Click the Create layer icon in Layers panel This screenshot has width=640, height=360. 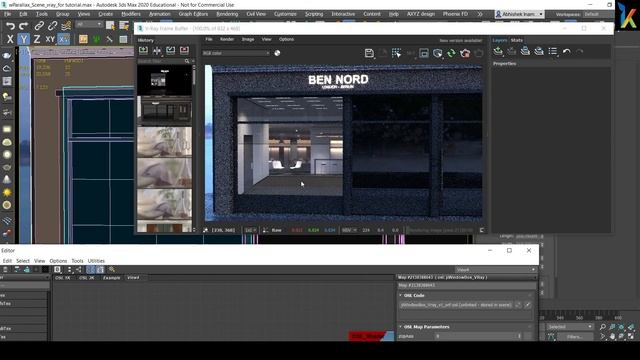(x=498, y=51)
